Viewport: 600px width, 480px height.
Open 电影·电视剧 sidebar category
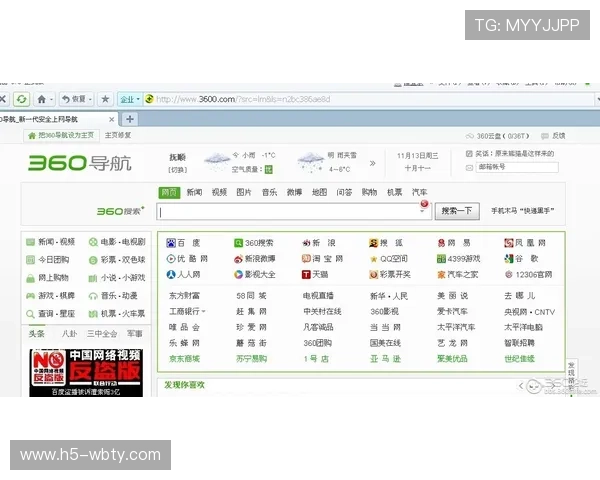coord(117,242)
